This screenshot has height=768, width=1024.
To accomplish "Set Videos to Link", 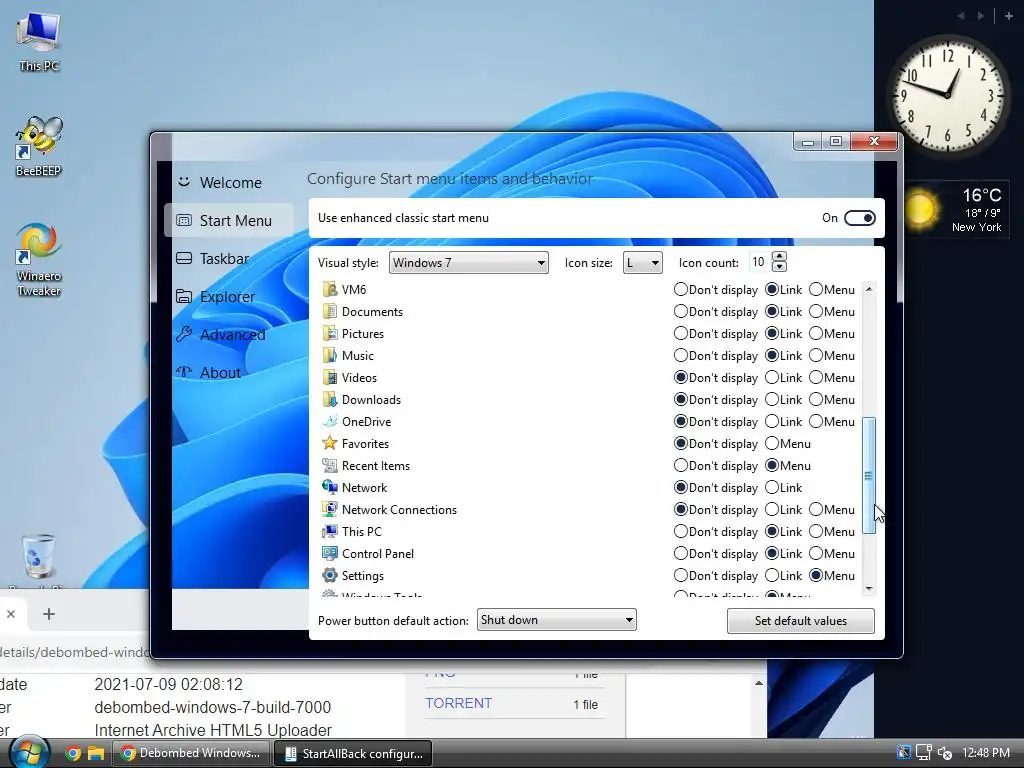I will tap(772, 377).
